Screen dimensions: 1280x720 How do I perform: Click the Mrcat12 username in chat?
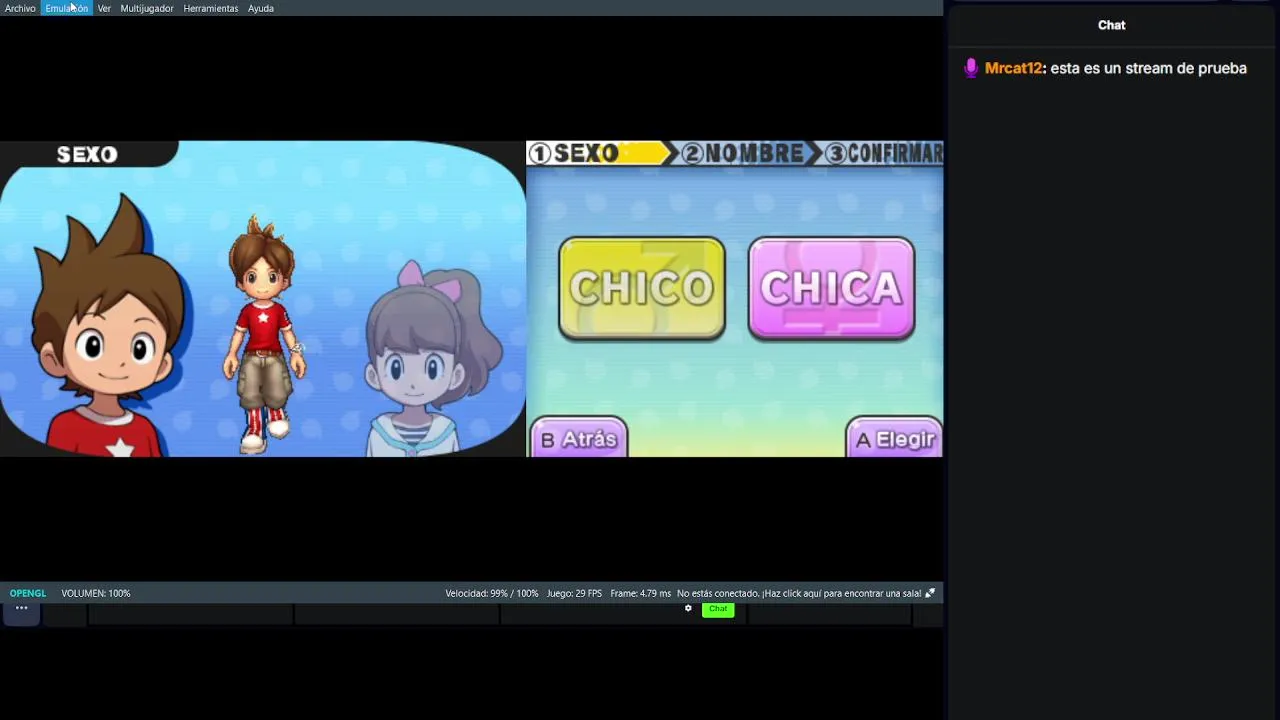pos(1014,68)
